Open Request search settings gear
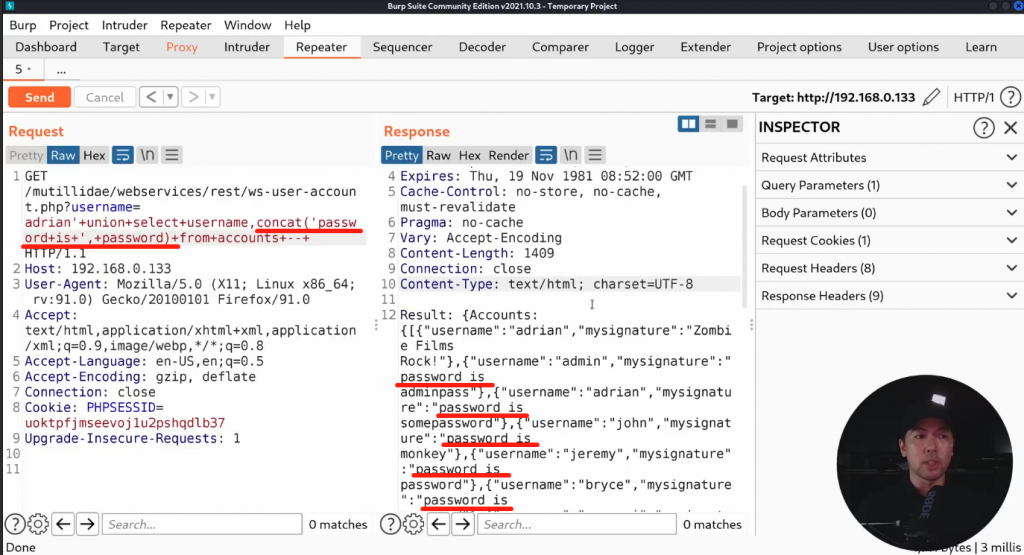1024x555 pixels. point(38,524)
